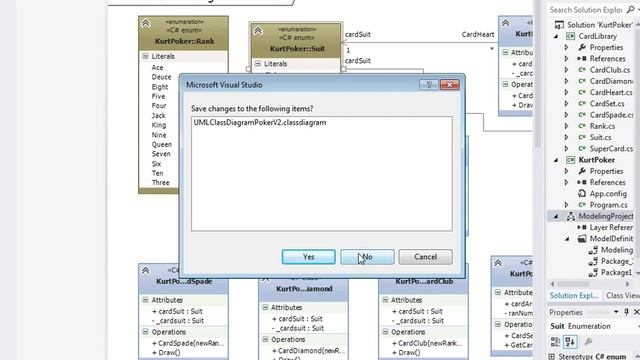Click the C# icon of CardHeart.cs

point(582,92)
